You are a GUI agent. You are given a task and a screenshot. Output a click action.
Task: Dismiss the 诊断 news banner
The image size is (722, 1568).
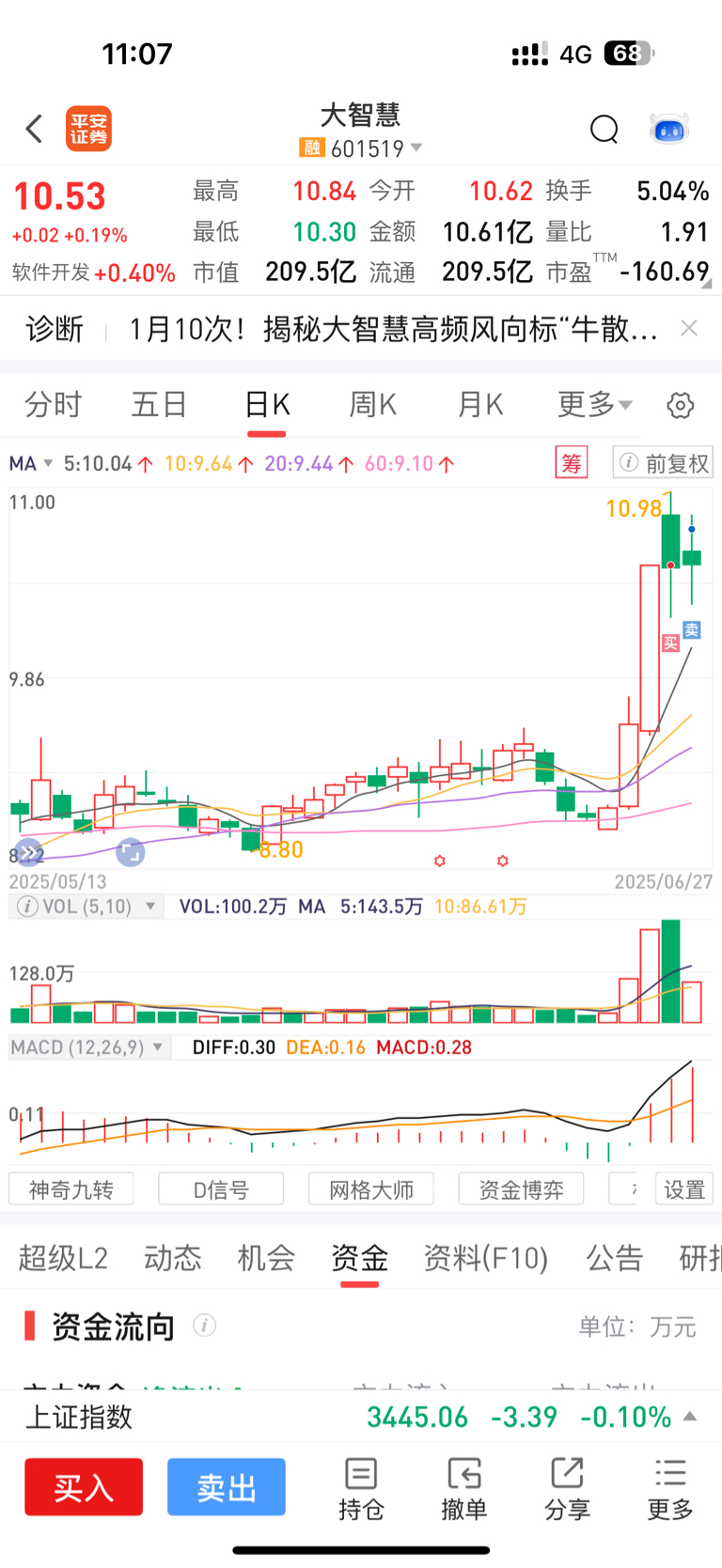pos(689,328)
